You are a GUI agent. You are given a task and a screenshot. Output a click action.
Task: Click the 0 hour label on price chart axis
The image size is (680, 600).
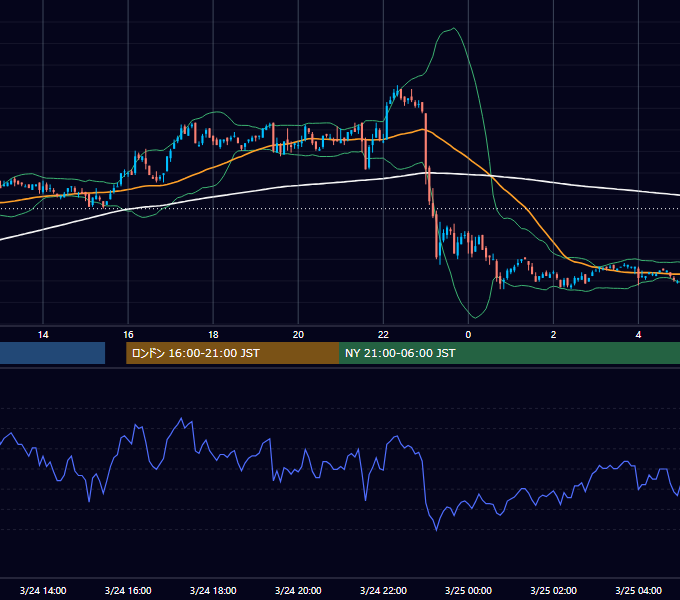[468, 335]
